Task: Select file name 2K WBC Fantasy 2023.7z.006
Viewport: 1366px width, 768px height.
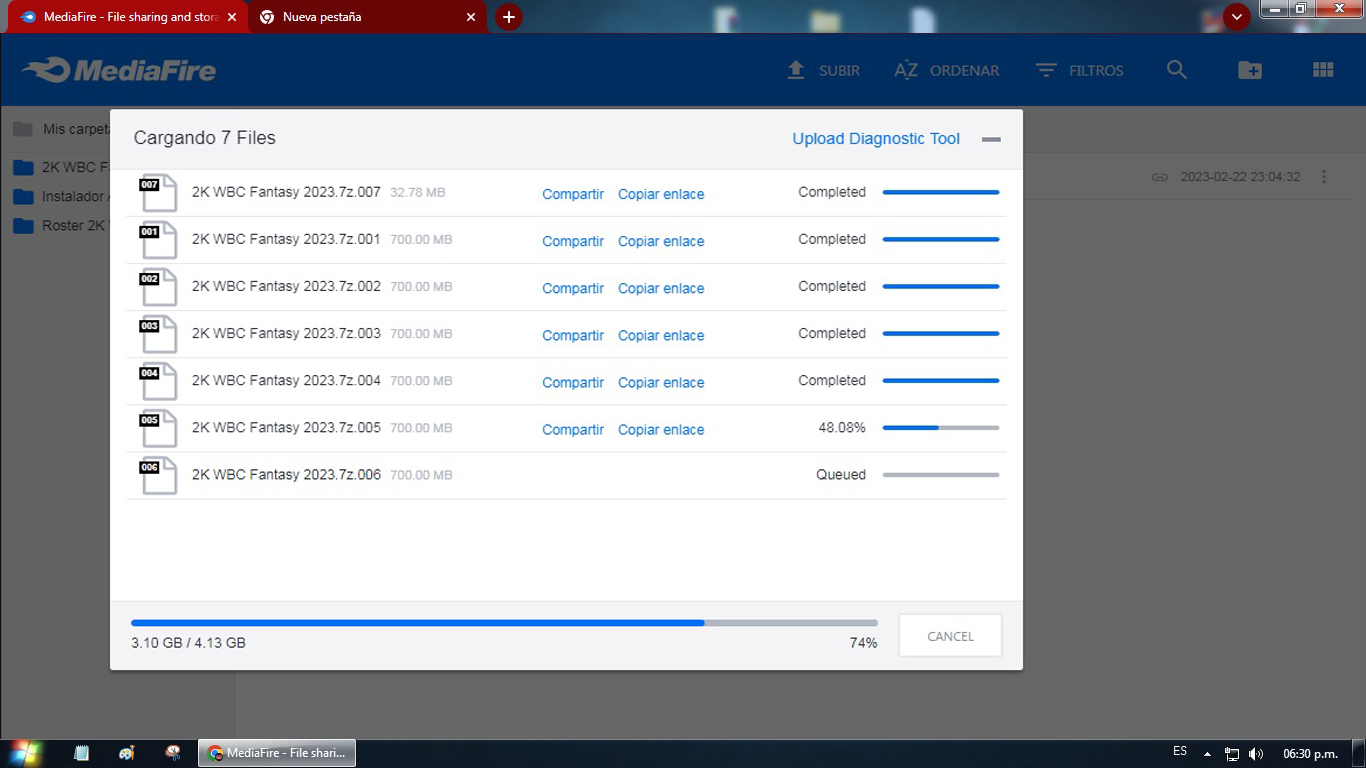Action: pyautogui.click(x=286, y=474)
